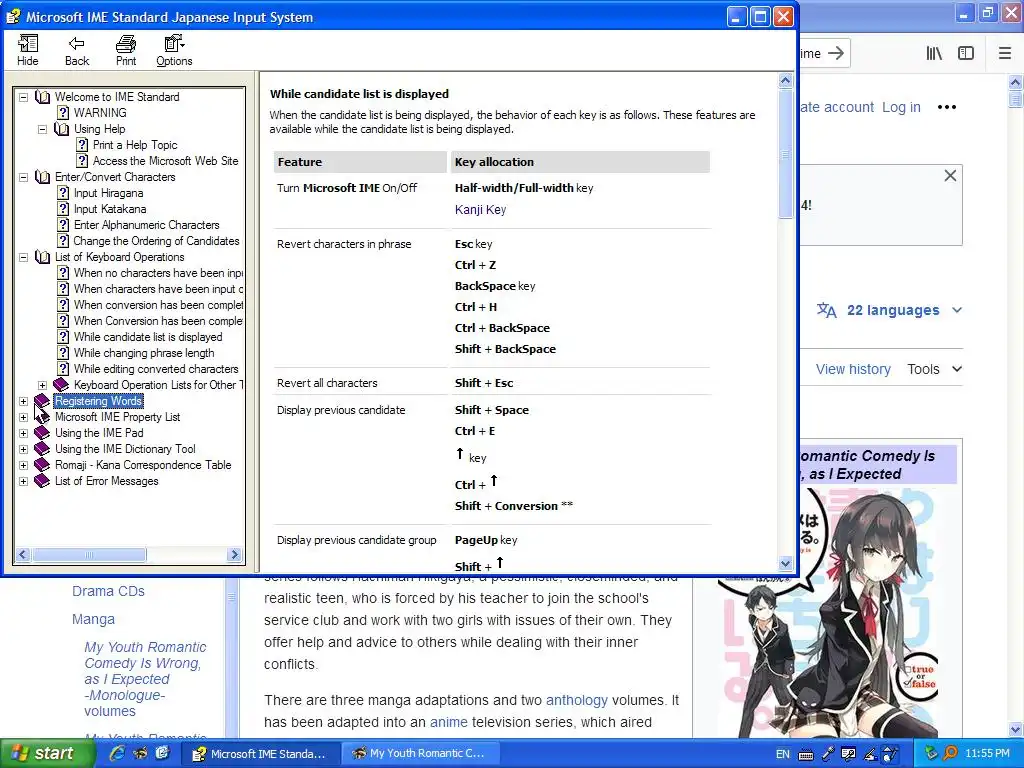The image size is (1024, 768).
Task: Select the Input Katakana topic
Action: (110, 209)
